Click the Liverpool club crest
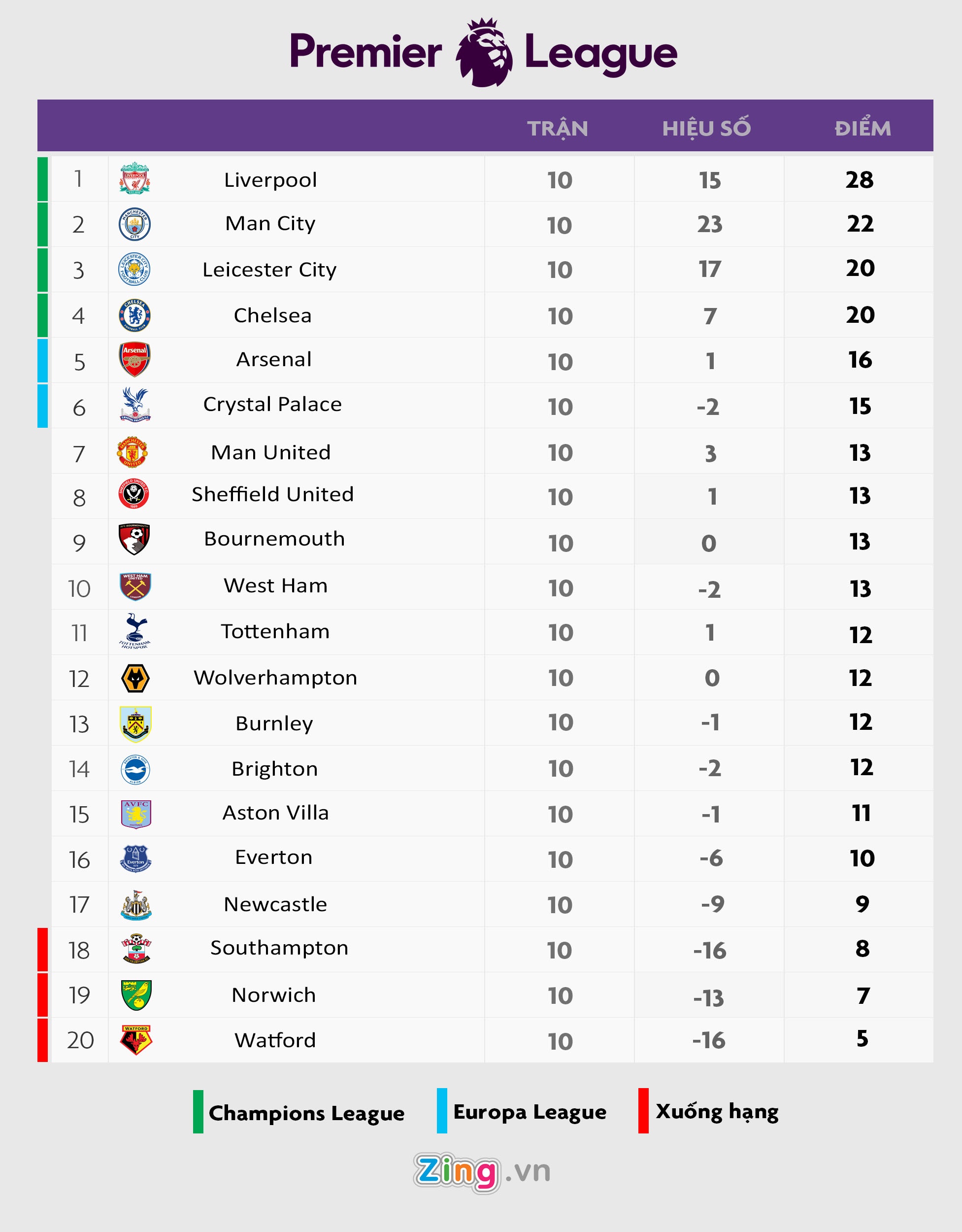The image size is (962, 1232). tap(134, 178)
